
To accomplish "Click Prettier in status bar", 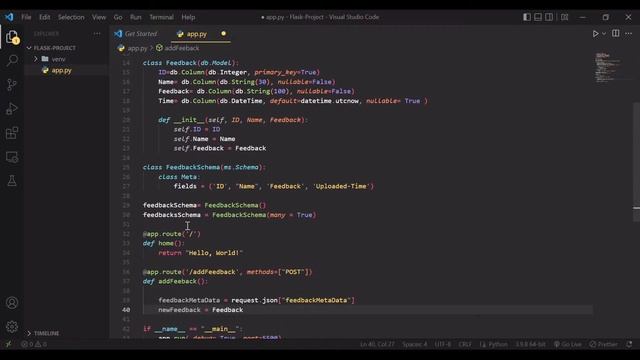I will pyautogui.click(x=604, y=344).
